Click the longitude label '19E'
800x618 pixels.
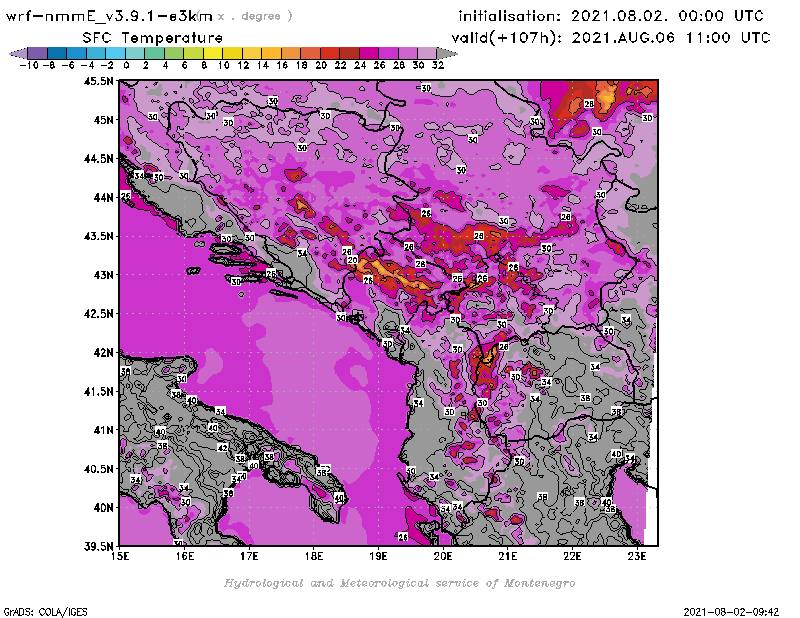[x=378, y=556]
